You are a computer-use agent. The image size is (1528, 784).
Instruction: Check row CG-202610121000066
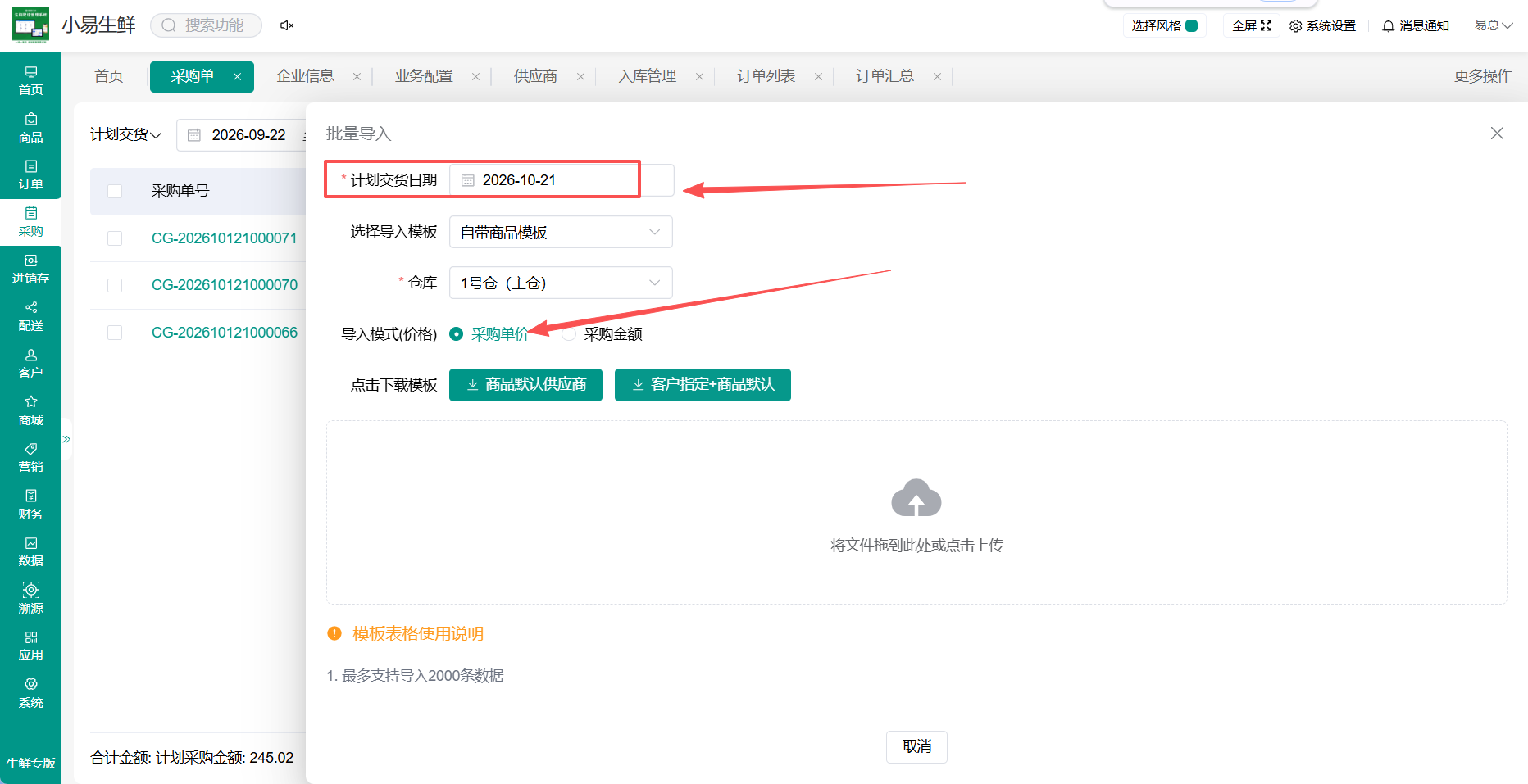tap(115, 333)
